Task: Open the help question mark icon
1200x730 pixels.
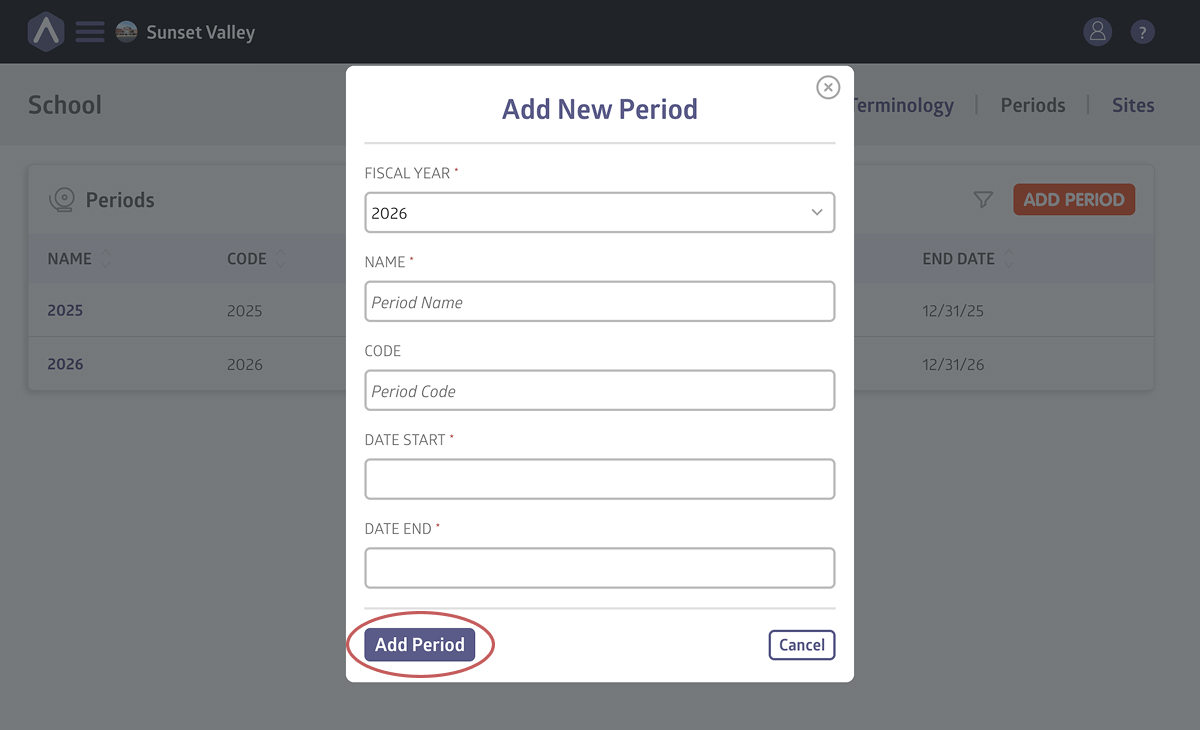Action: pyautogui.click(x=1143, y=32)
